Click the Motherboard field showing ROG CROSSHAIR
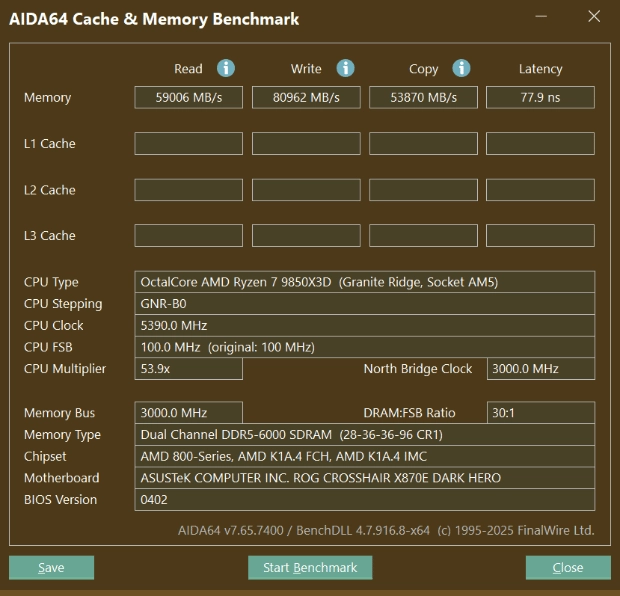Image resolution: width=620 pixels, height=596 pixels. (364, 478)
